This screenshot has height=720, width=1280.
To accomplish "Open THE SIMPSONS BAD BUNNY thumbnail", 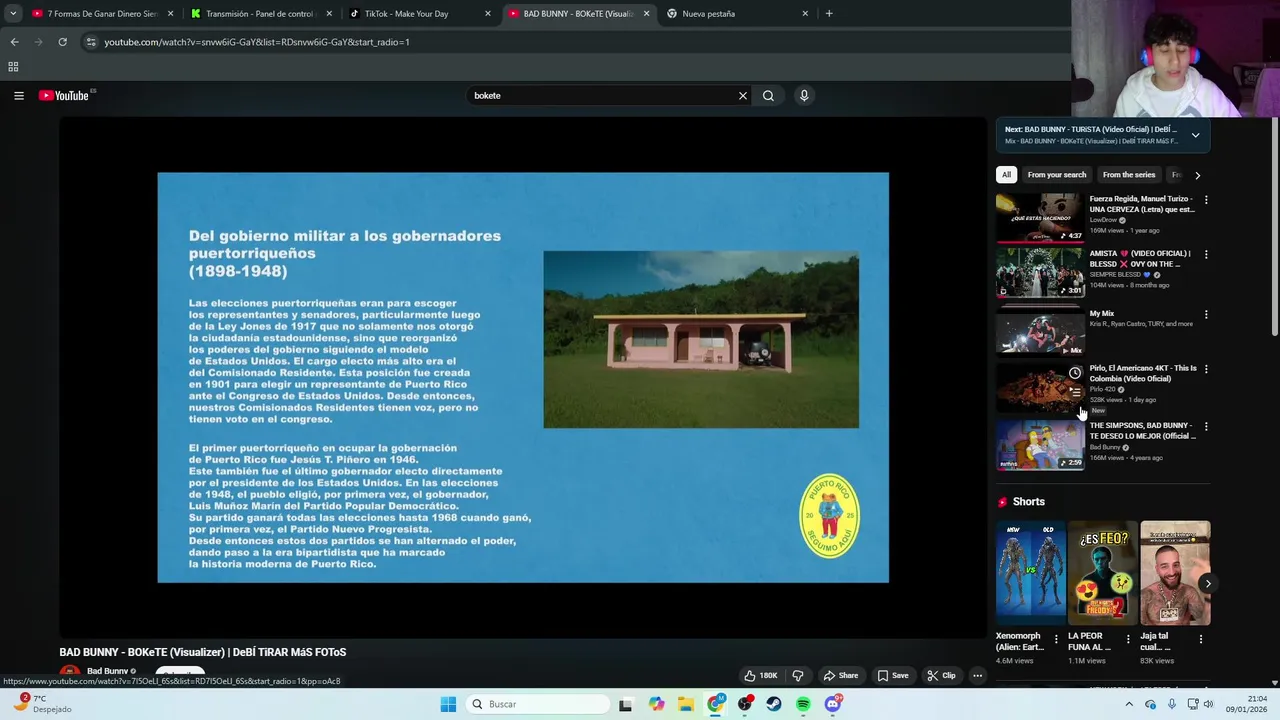I will point(1040,445).
